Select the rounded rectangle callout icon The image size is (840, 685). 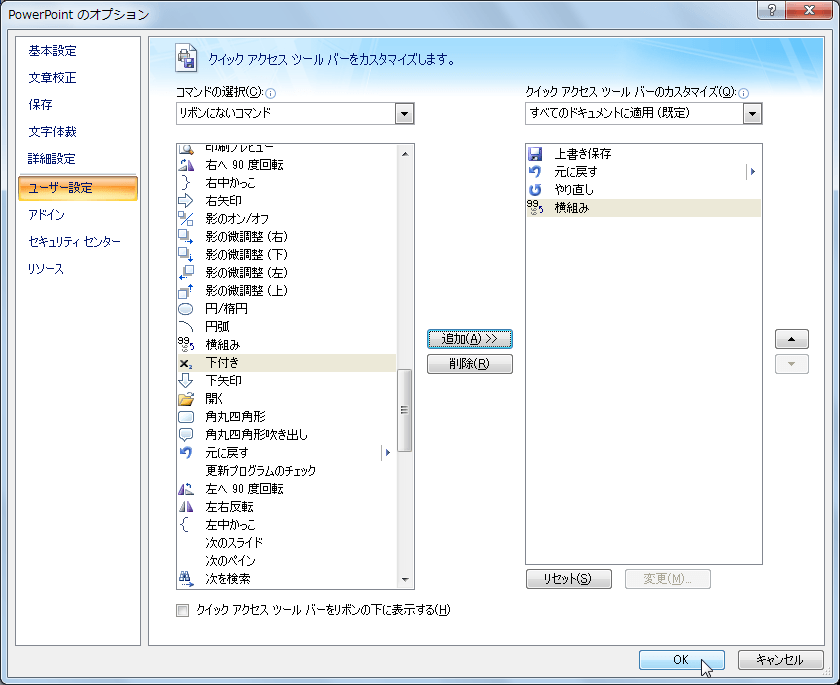click(x=186, y=434)
